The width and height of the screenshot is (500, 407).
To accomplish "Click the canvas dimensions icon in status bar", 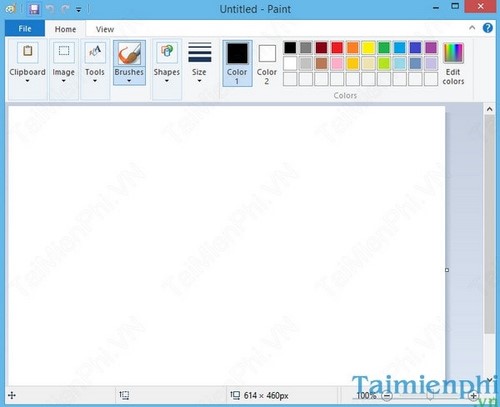I will click(x=235, y=395).
